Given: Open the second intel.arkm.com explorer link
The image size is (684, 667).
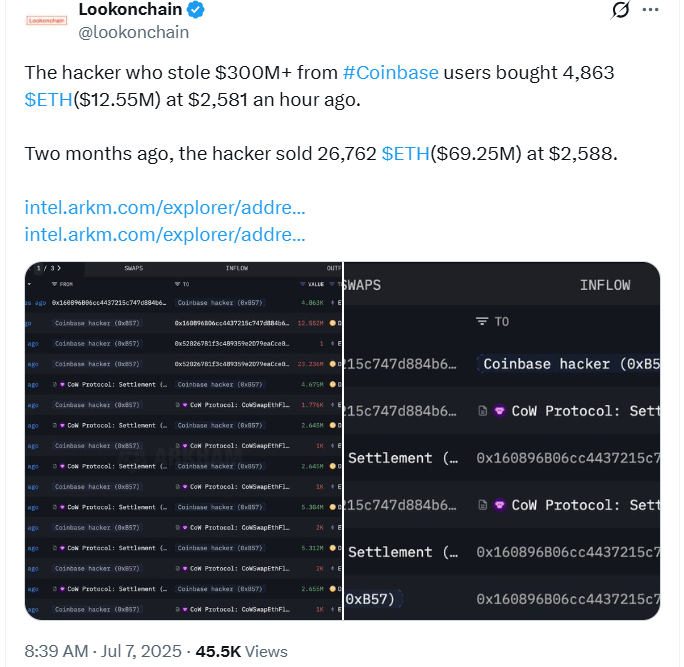Looking at the screenshot, I should (165, 235).
